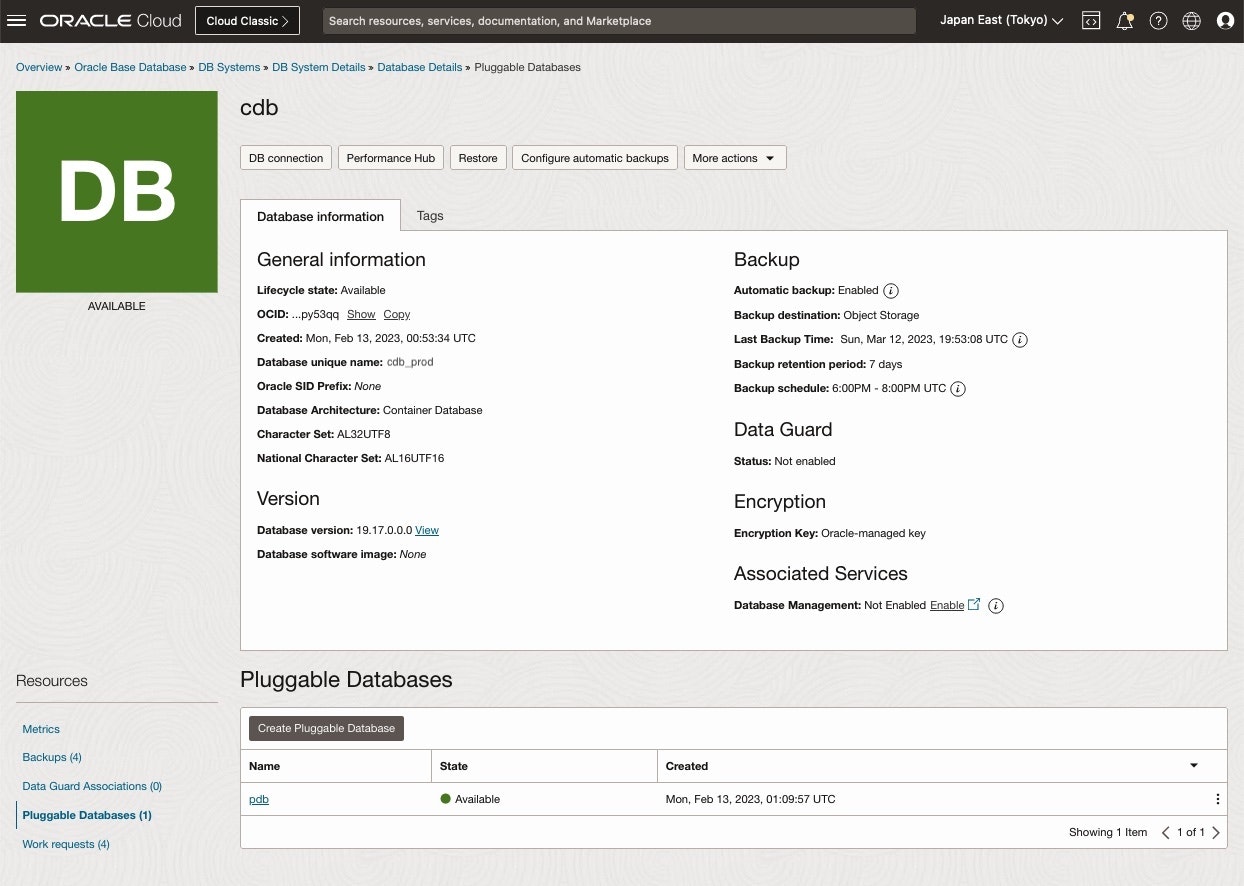Click the pdb created date cell

point(751,799)
